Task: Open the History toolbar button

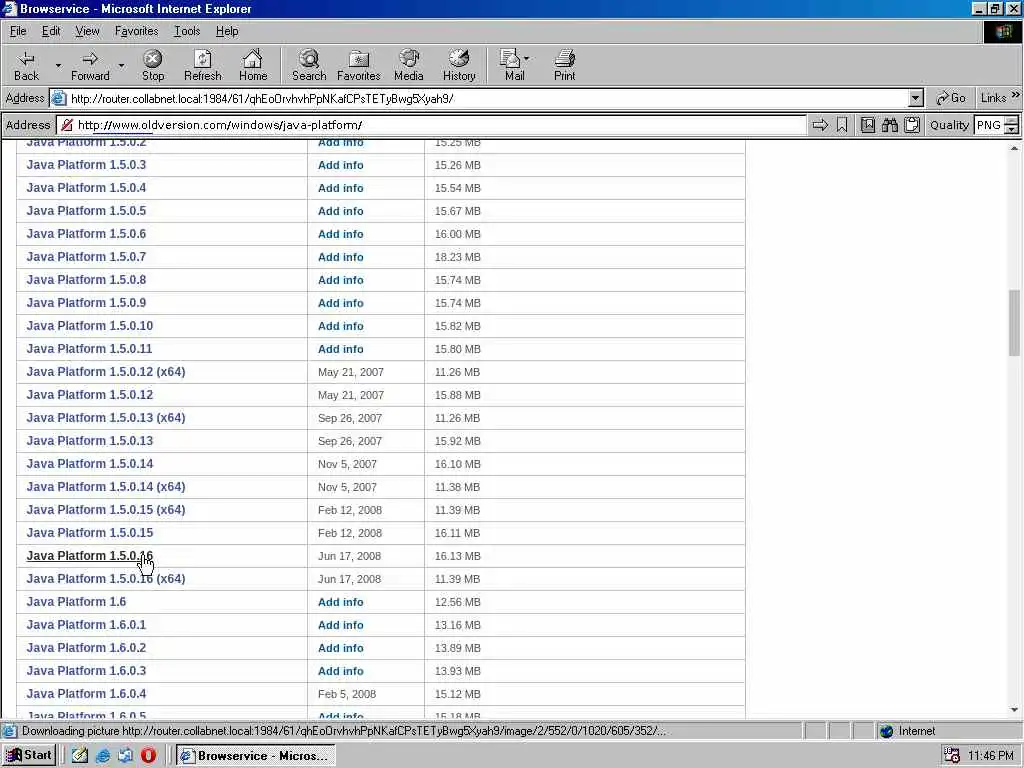Action: point(459,65)
